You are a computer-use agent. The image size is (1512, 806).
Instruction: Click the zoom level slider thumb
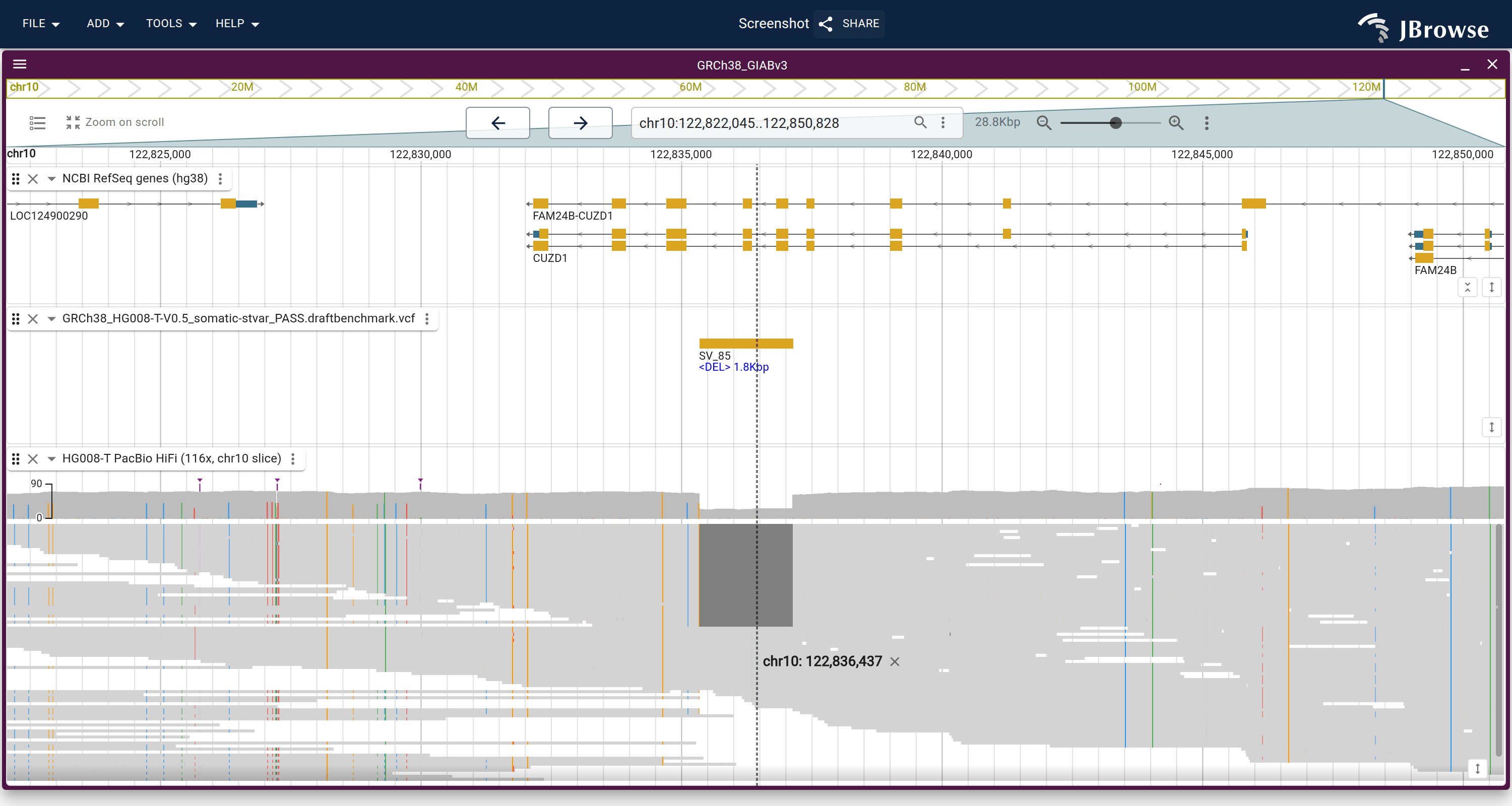point(1115,122)
